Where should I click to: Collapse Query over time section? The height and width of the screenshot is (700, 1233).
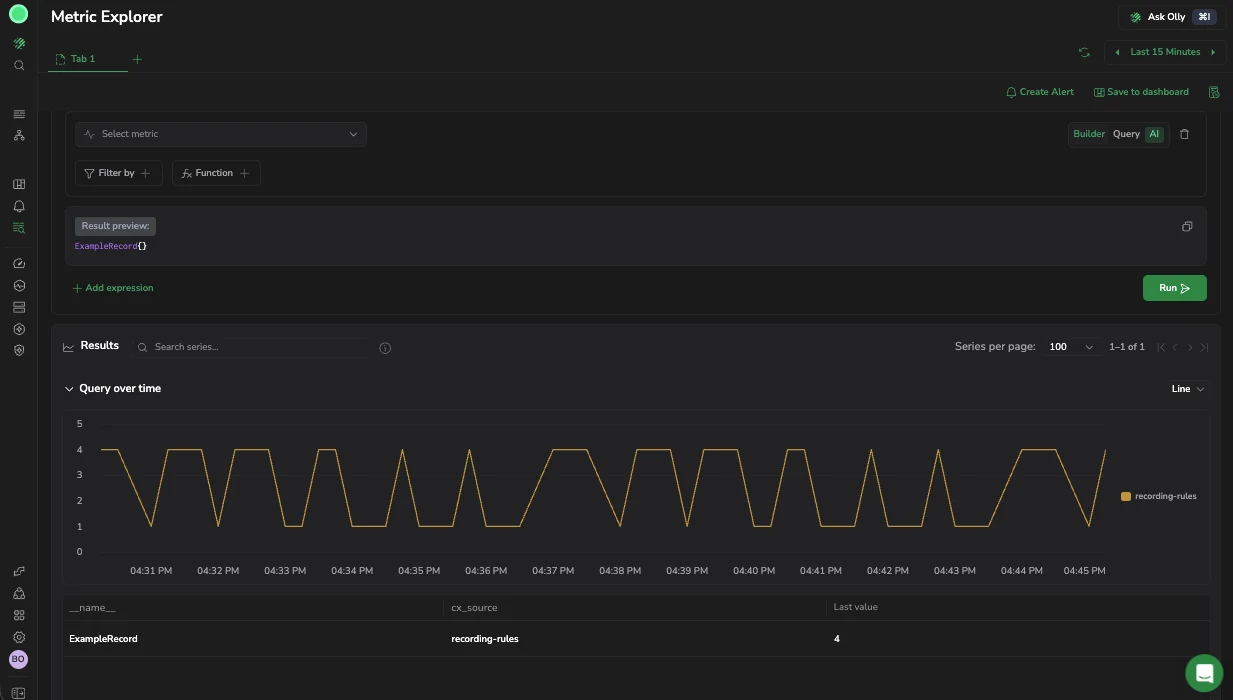coord(69,389)
